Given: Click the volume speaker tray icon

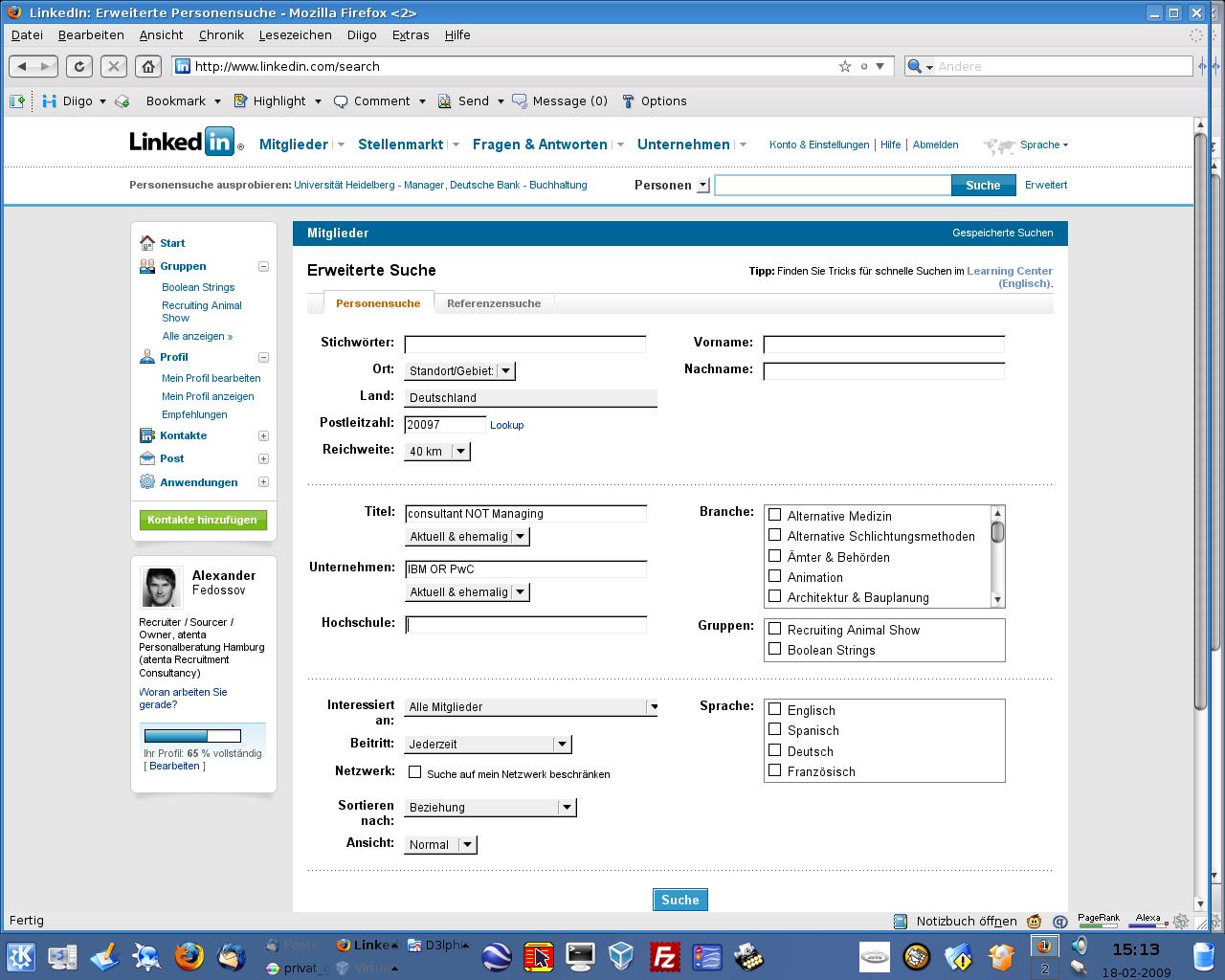Looking at the screenshot, I should 1080,946.
